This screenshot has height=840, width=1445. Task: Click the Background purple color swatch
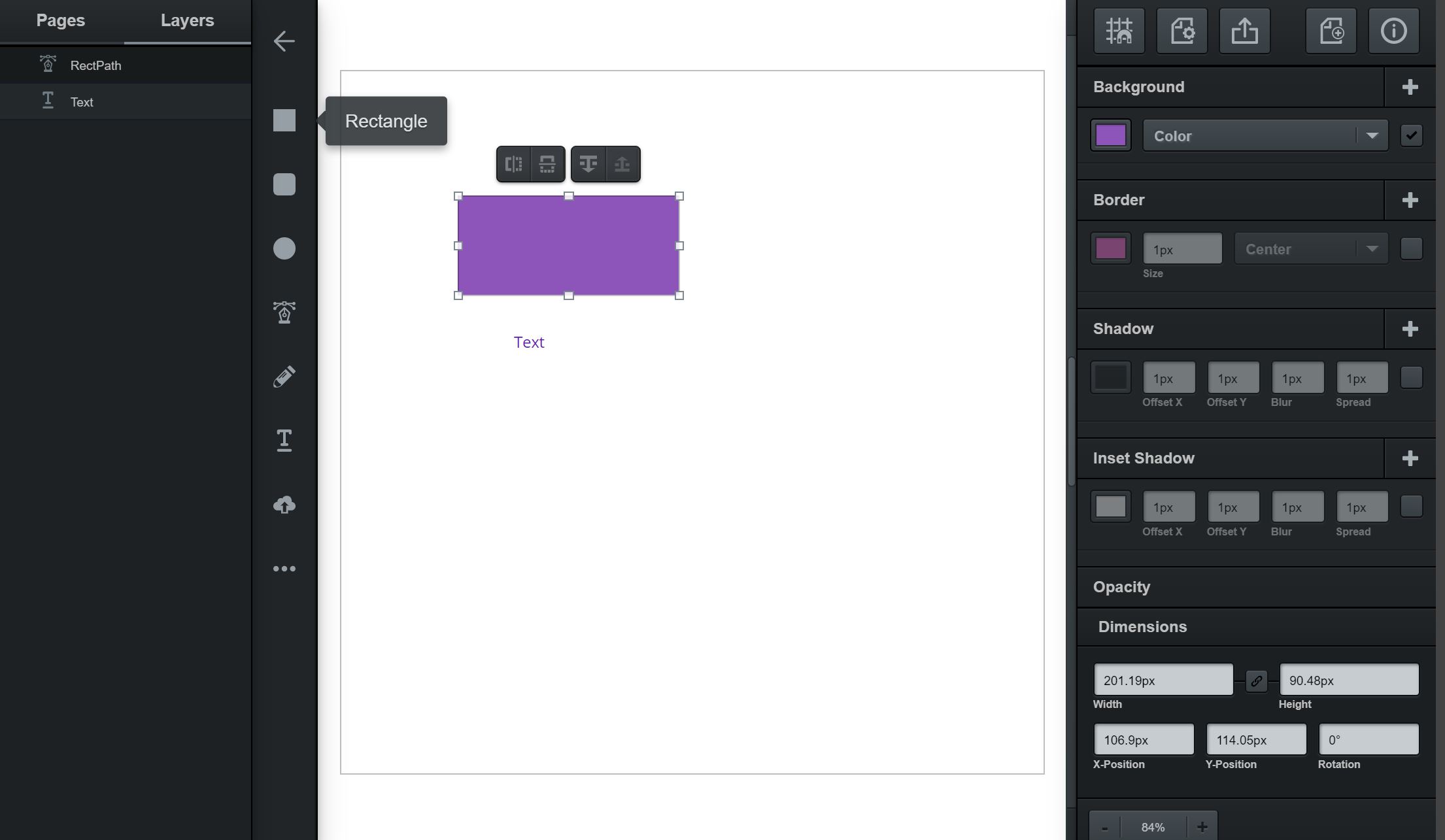coord(1112,134)
